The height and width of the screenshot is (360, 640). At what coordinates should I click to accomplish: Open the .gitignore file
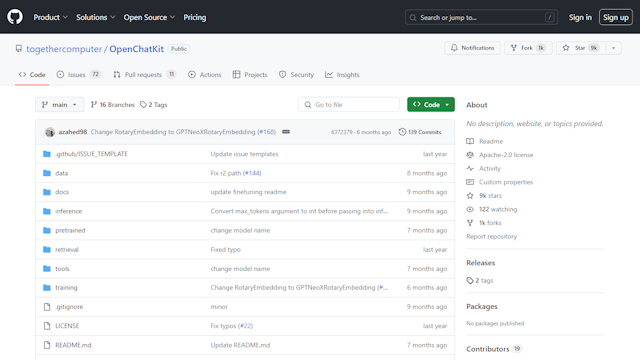tap(69, 307)
